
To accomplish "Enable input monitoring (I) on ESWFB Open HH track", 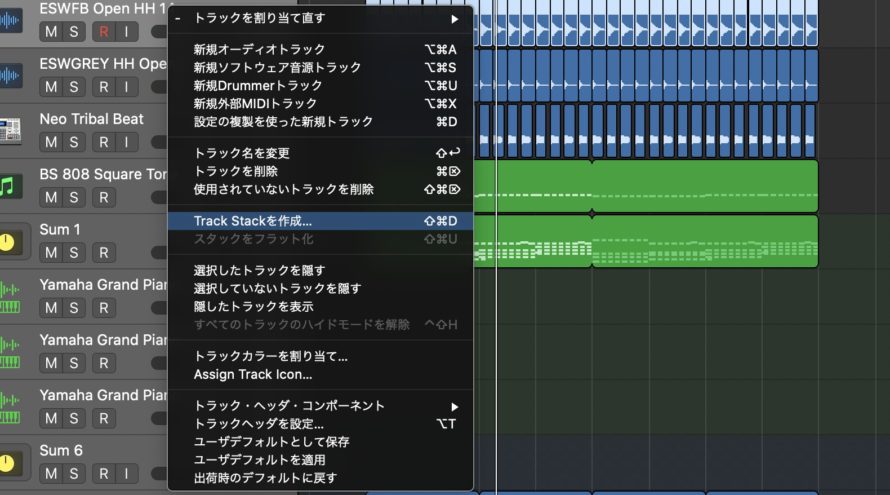I will (126, 31).
